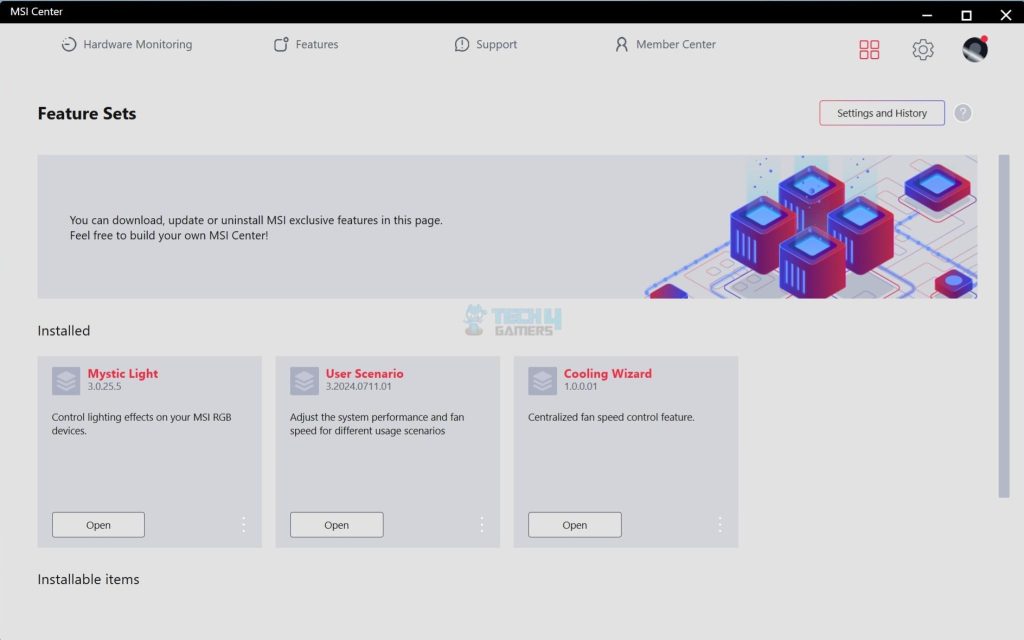This screenshot has width=1024, height=640.
Task: Click the Hardware Monitoring gauge icon
Action: click(68, 45)
